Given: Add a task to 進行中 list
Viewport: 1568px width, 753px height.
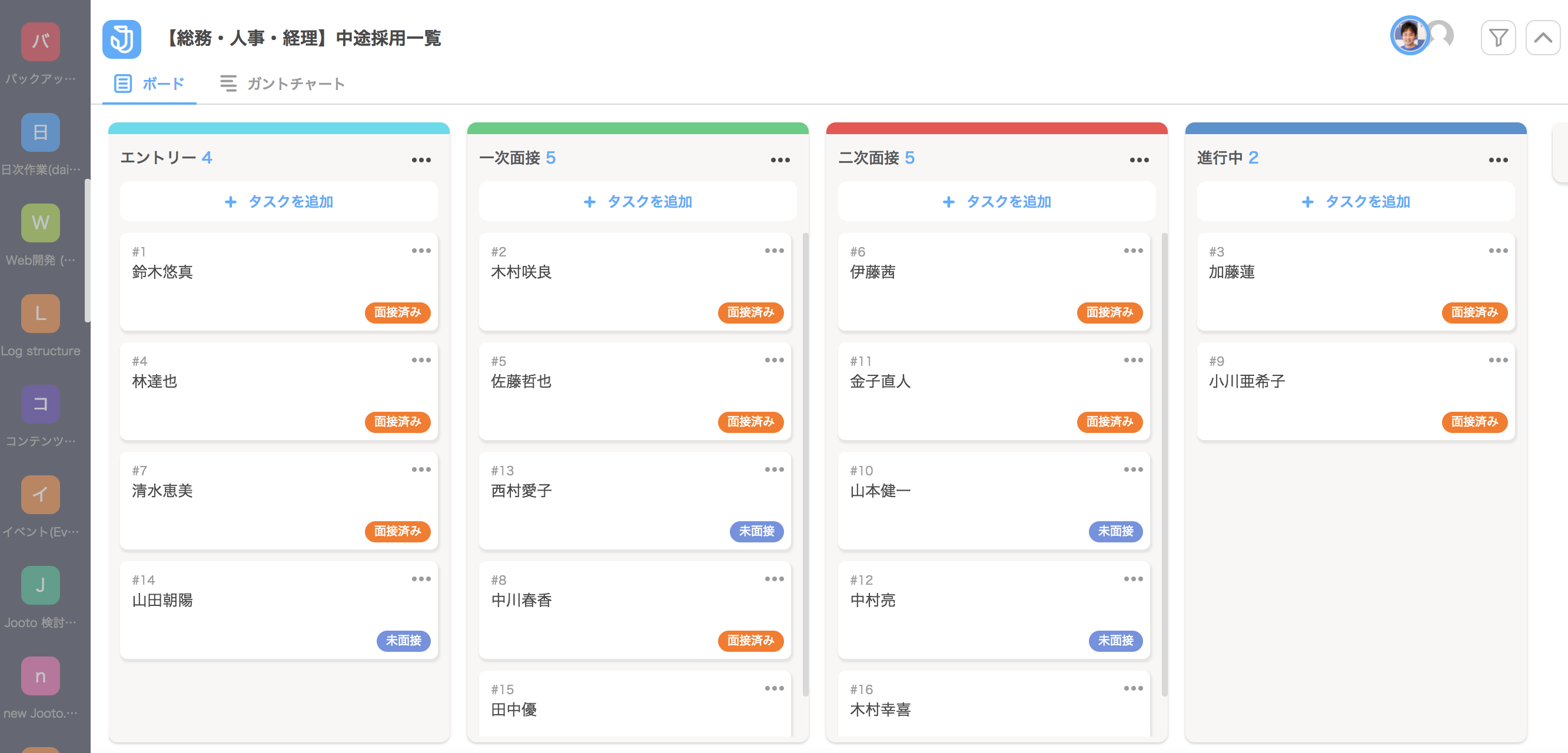Looking at the screenshot, I should 1356,201.
